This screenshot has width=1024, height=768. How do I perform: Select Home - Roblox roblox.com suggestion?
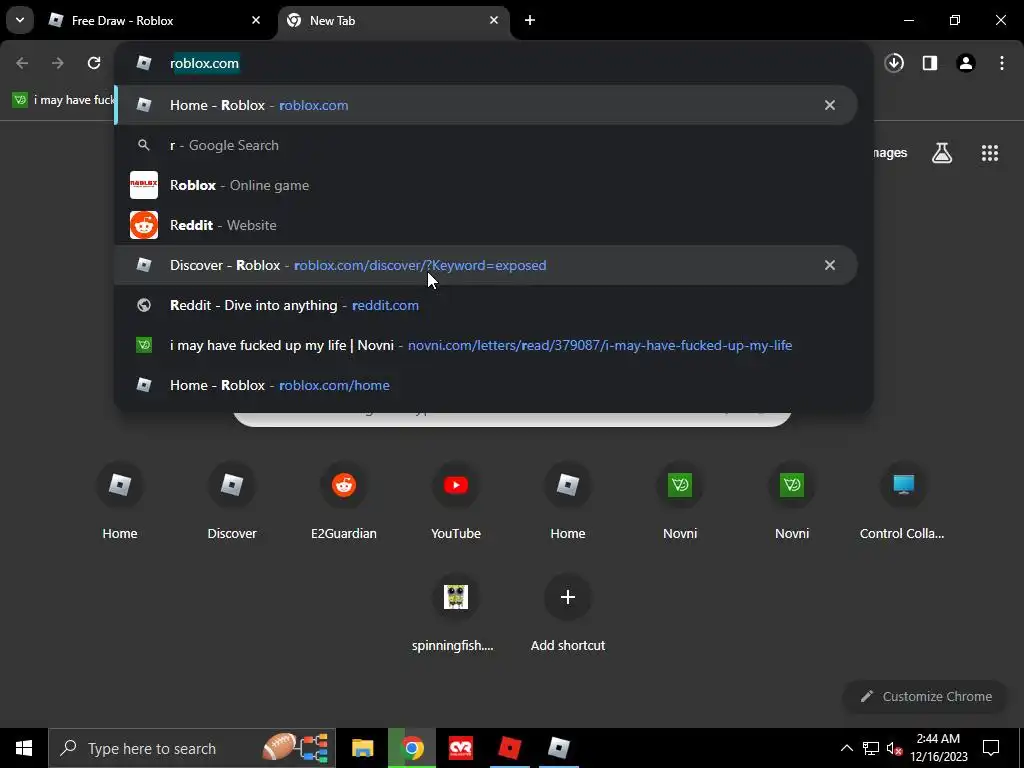tap(486, 105)
